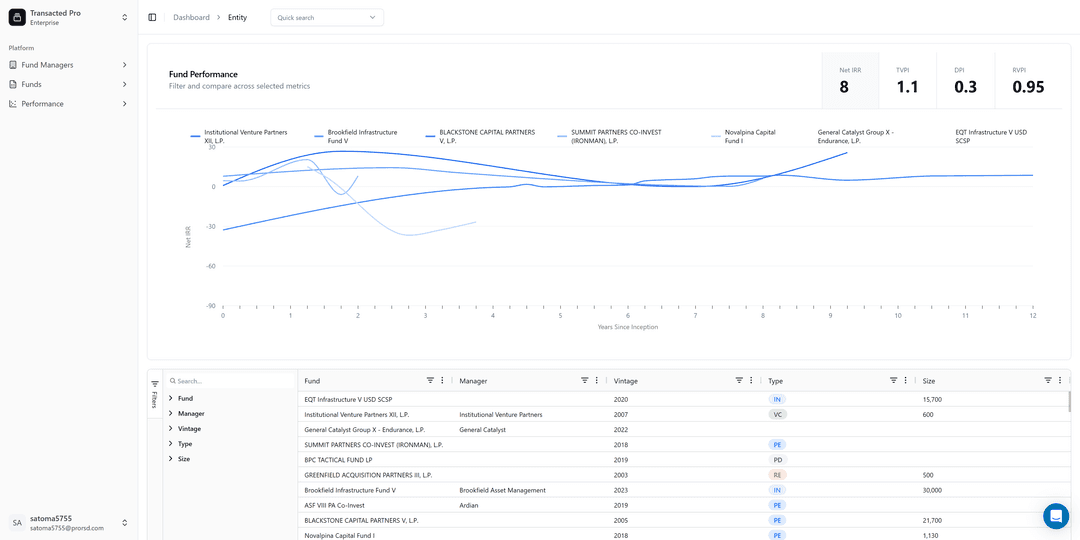Sort by the Fund column header
This screenshot has width=1080, height=540.
click(x=312, y=381)
